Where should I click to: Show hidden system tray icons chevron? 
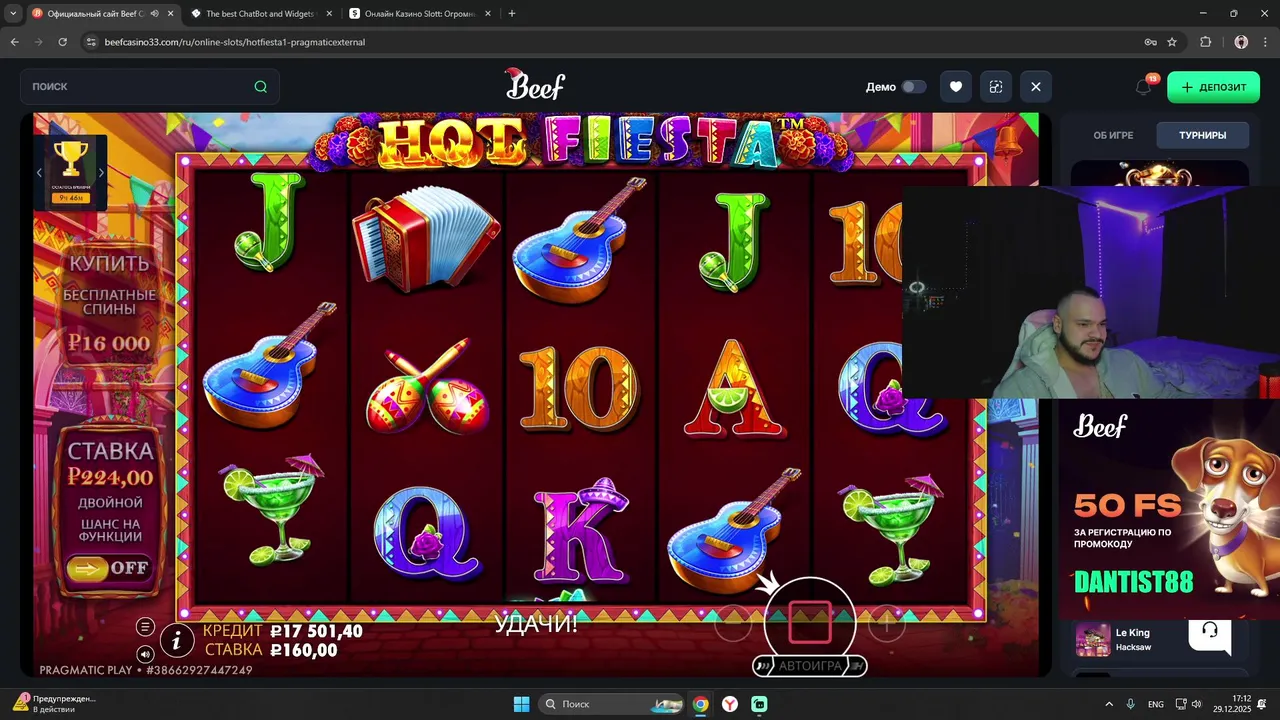pos(1108,704)
